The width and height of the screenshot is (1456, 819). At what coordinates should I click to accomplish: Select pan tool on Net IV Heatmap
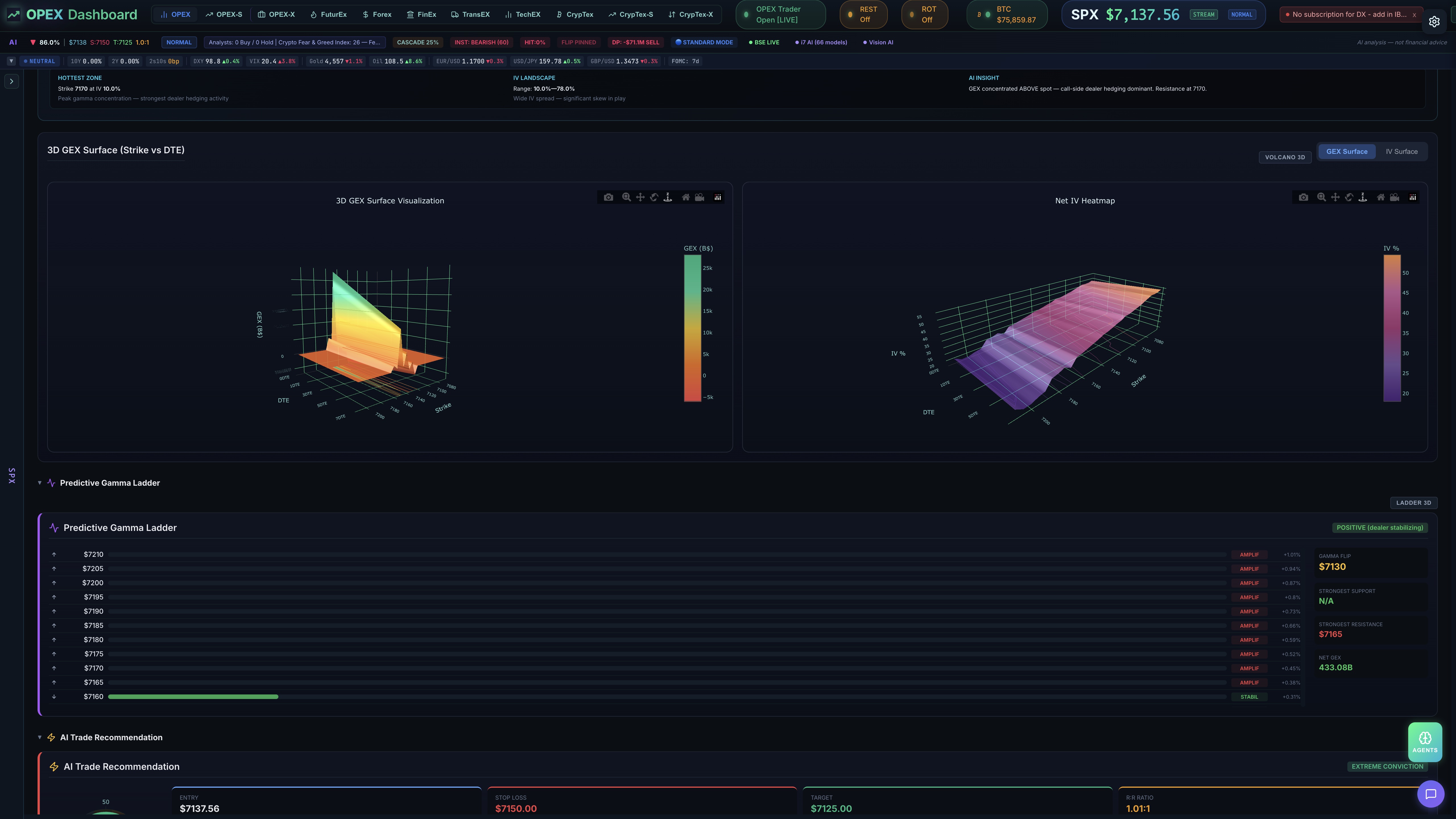(x=1335, y=197)
